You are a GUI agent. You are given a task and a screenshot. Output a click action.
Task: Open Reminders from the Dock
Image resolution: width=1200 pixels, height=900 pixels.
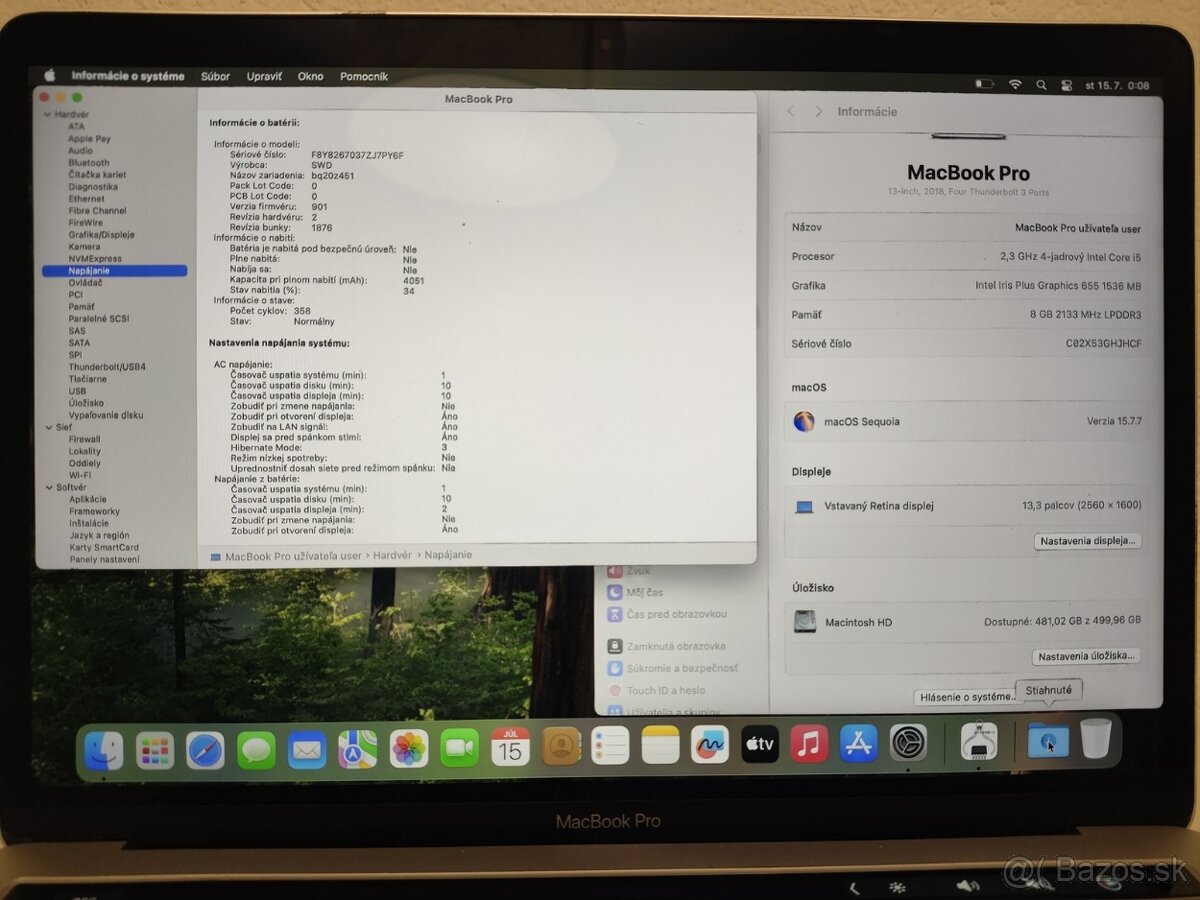[610, 745]
